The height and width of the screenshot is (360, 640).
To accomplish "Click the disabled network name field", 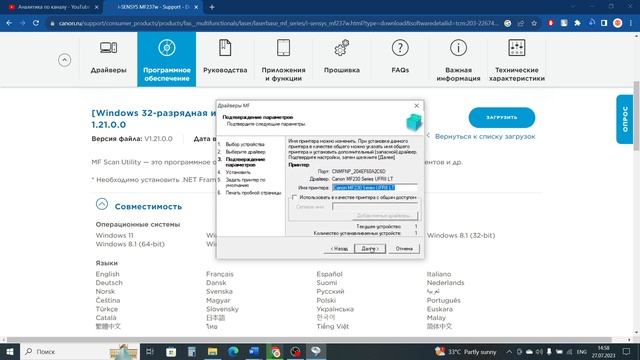I will click(x=375, y=207).
